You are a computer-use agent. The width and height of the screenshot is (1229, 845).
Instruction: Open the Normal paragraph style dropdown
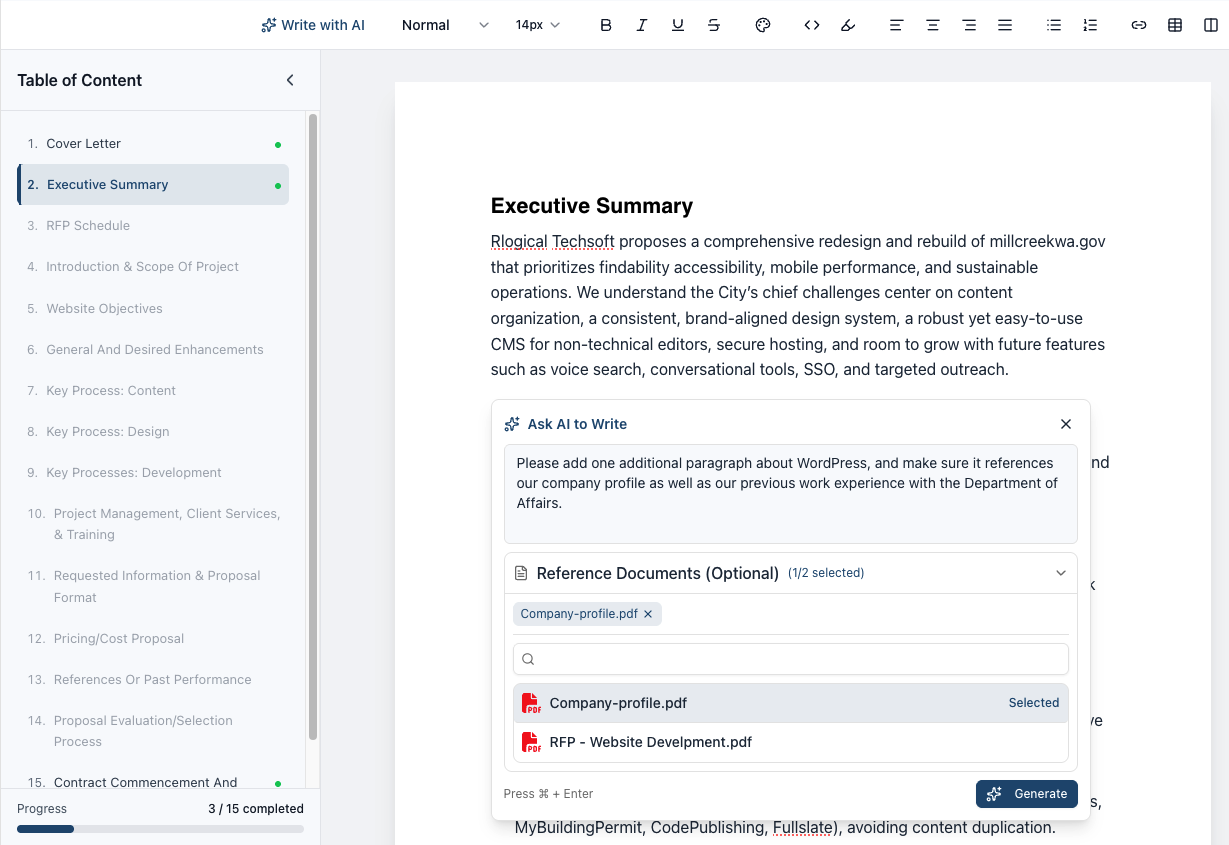pos(444,25)
